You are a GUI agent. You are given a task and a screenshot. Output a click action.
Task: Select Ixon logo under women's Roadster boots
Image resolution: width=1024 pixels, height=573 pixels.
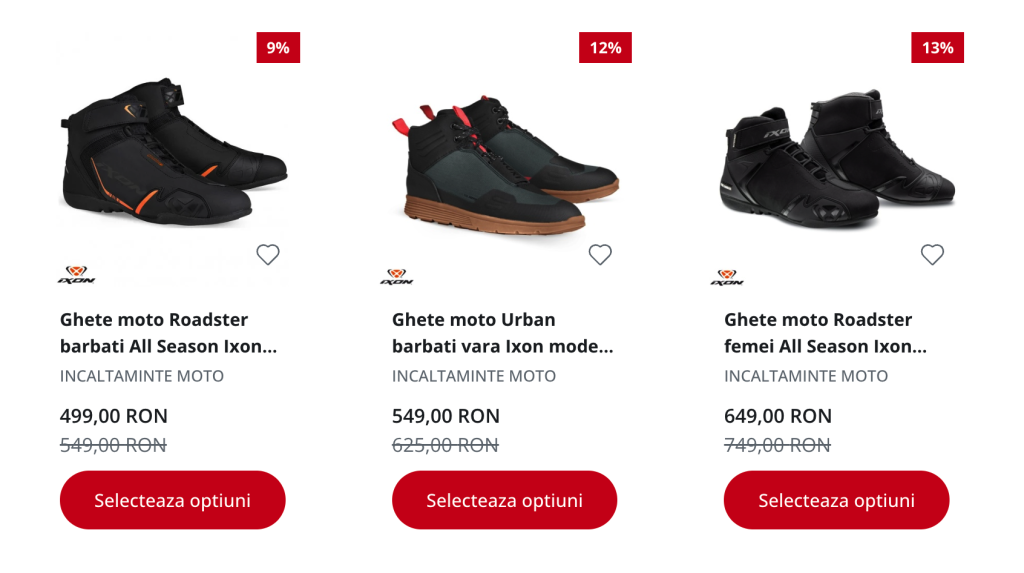coord(727,277)
